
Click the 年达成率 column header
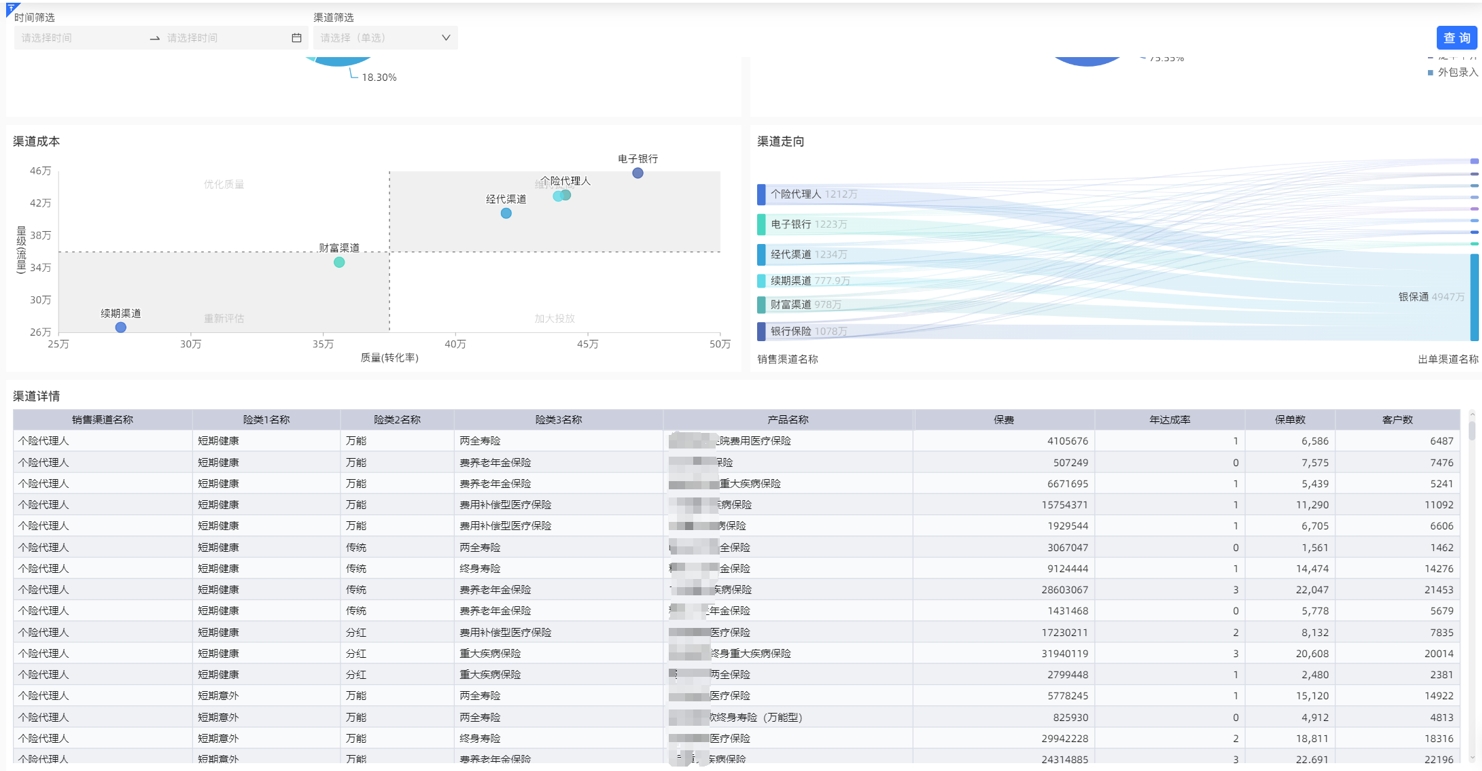click(1169, 420)
